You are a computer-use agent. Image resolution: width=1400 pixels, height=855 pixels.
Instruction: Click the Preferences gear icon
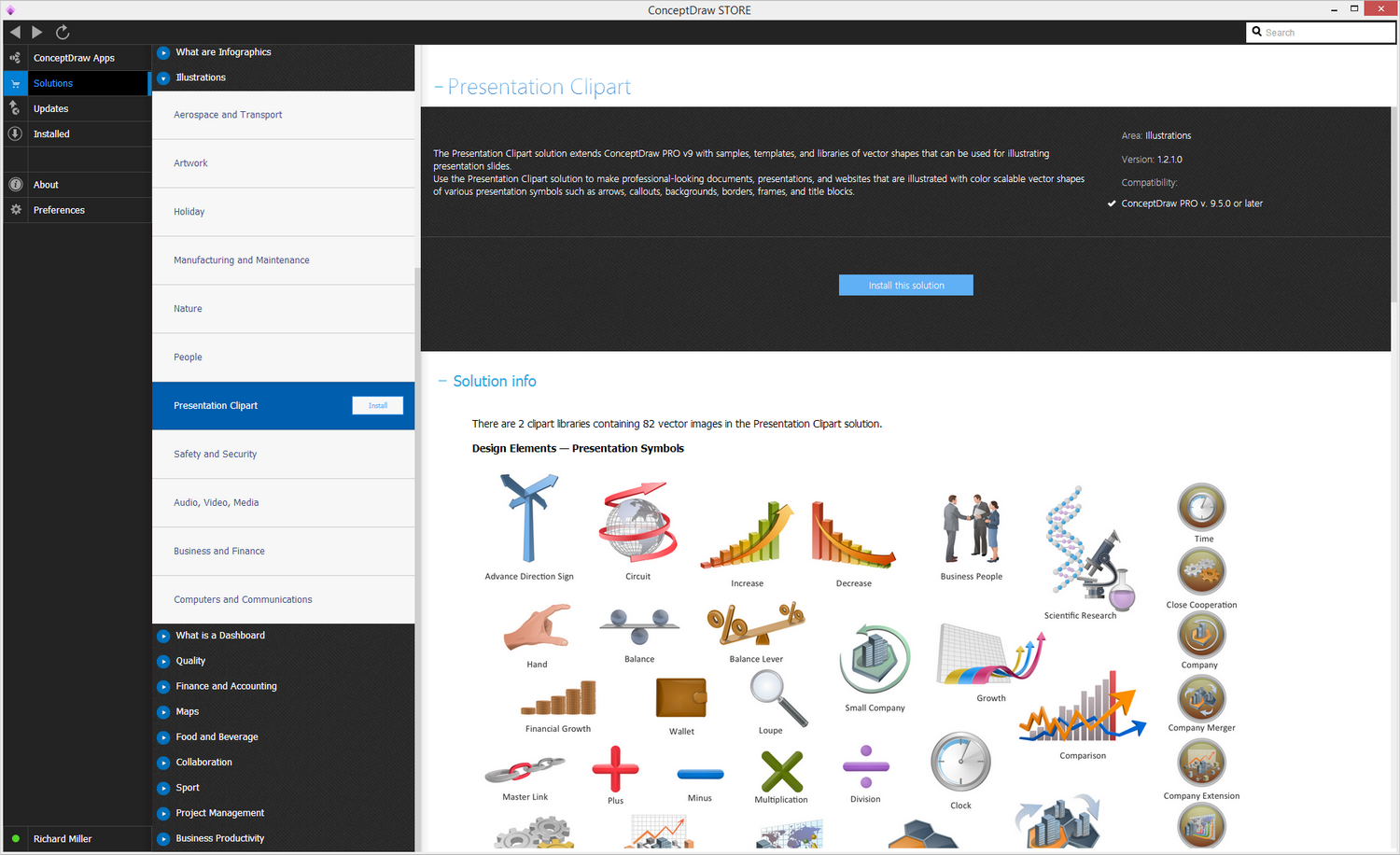(15, 210)
